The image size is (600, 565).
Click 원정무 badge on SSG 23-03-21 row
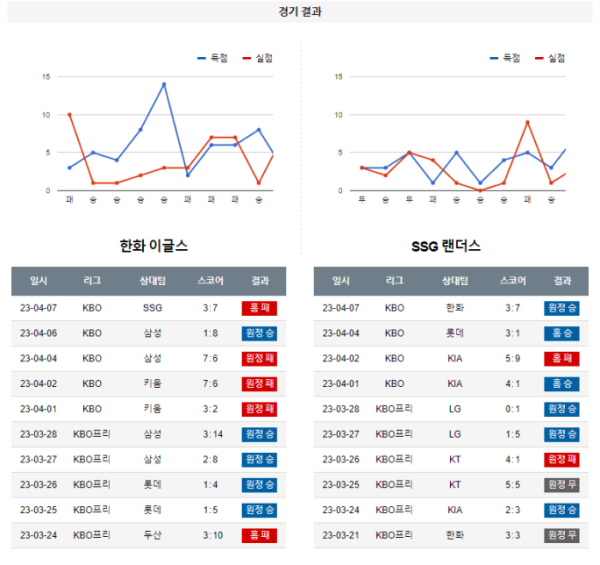pyautogui.click(x=562, y=536)
